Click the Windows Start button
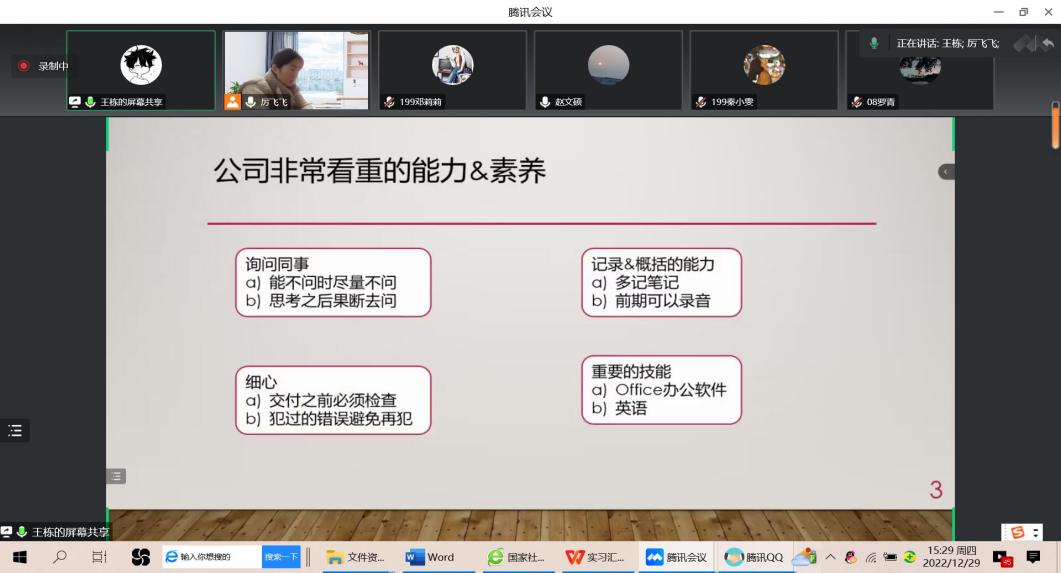The height and width of the screenshot is (573, 1061). pos(18,557)
